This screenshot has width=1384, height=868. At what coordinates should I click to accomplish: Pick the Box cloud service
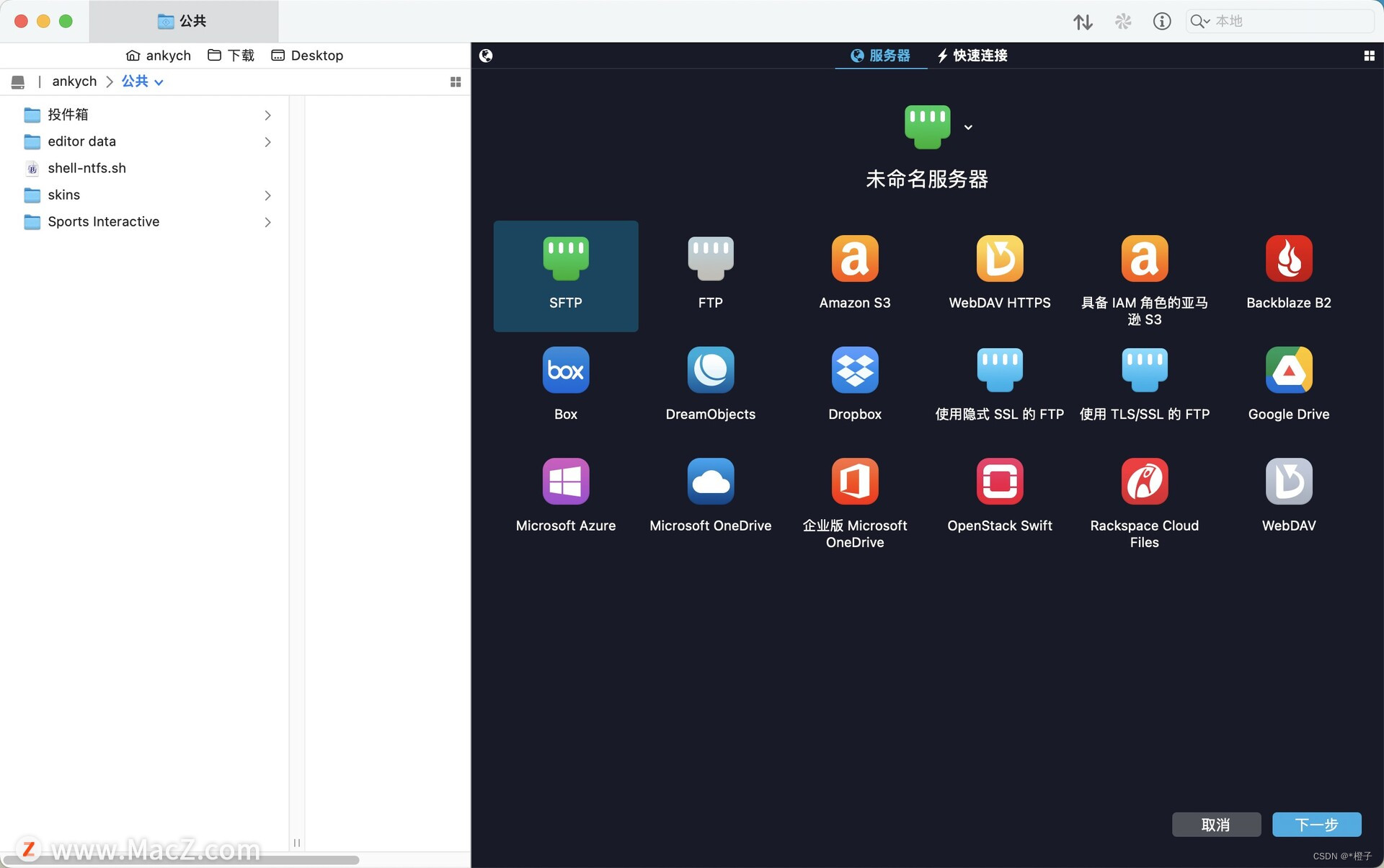point(565,370)
